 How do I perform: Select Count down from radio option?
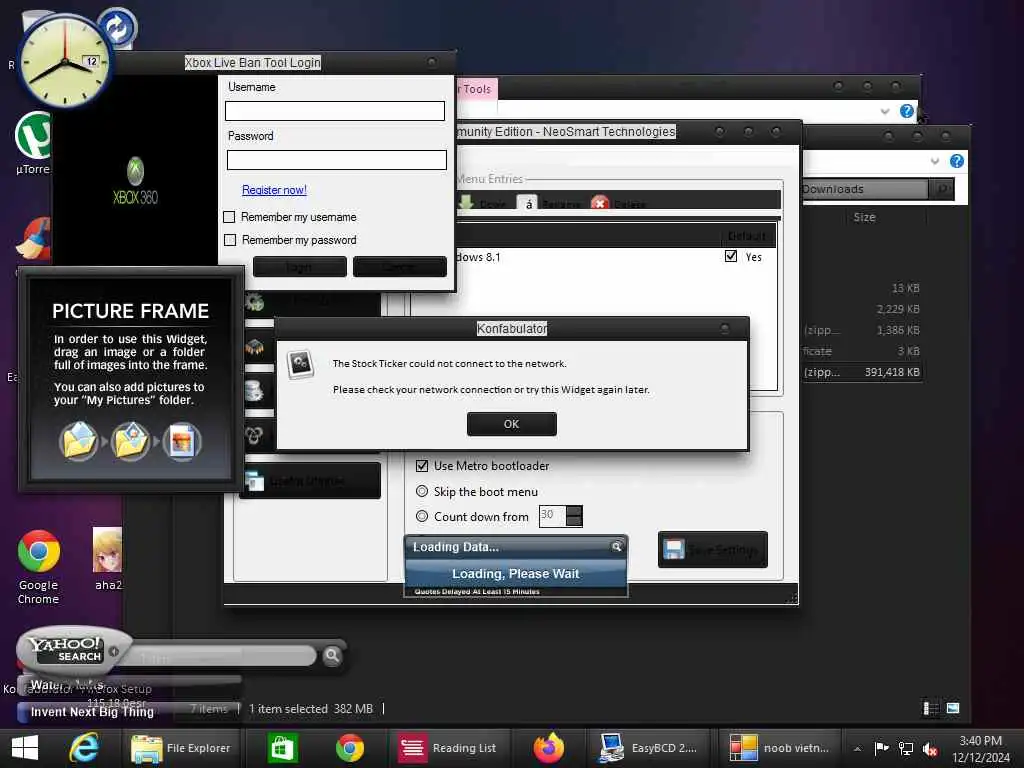(x=422, y=516)
